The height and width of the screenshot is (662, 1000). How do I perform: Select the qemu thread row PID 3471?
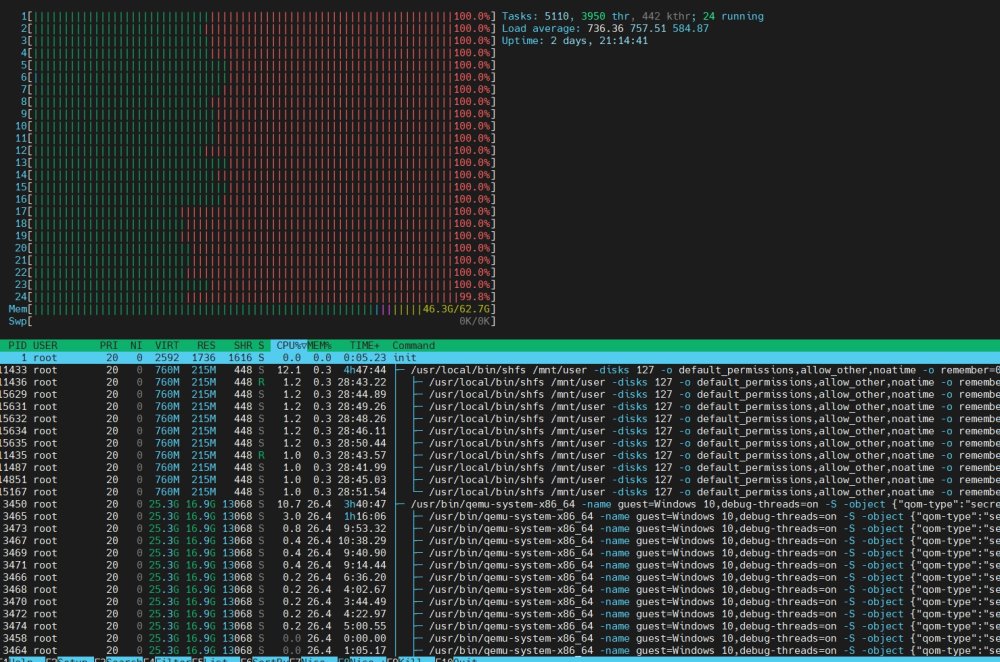(x=500, y=565)
